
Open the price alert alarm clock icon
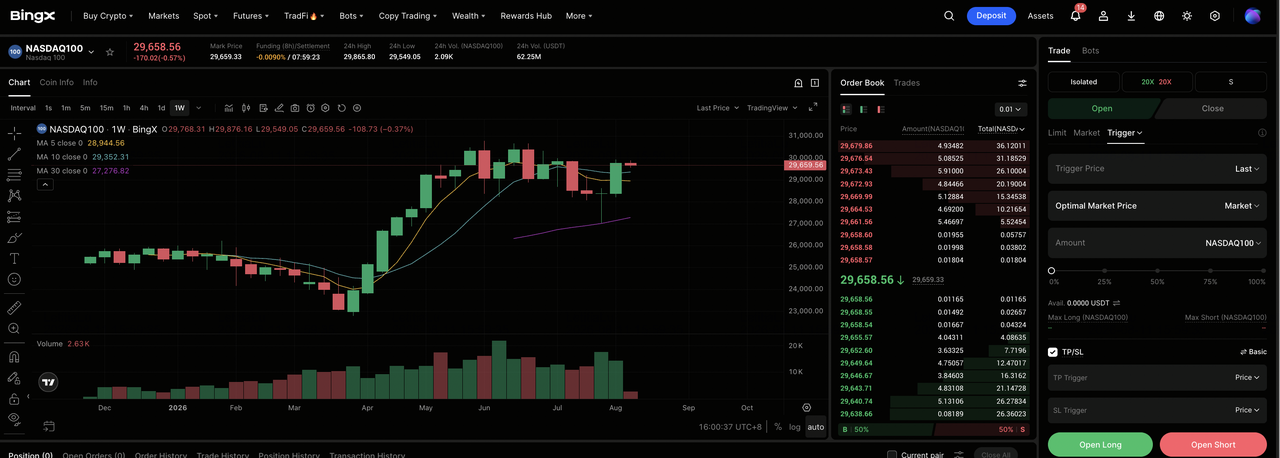click(311, 108)
